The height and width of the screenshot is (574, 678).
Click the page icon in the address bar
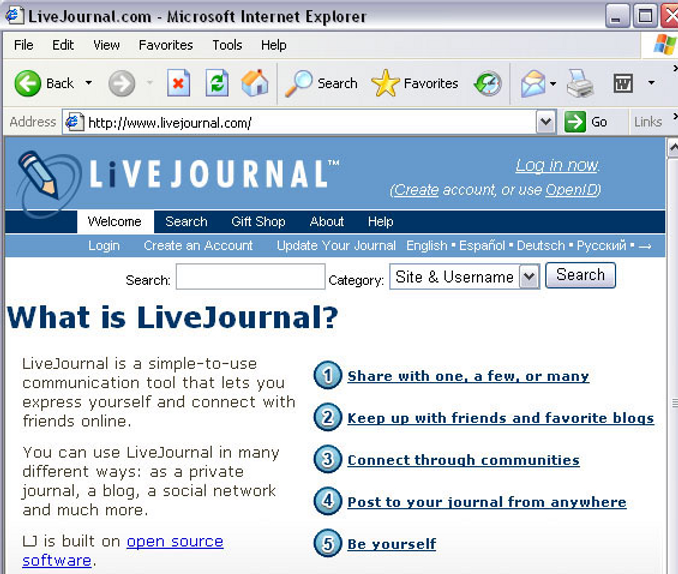[x=74, y=122]
